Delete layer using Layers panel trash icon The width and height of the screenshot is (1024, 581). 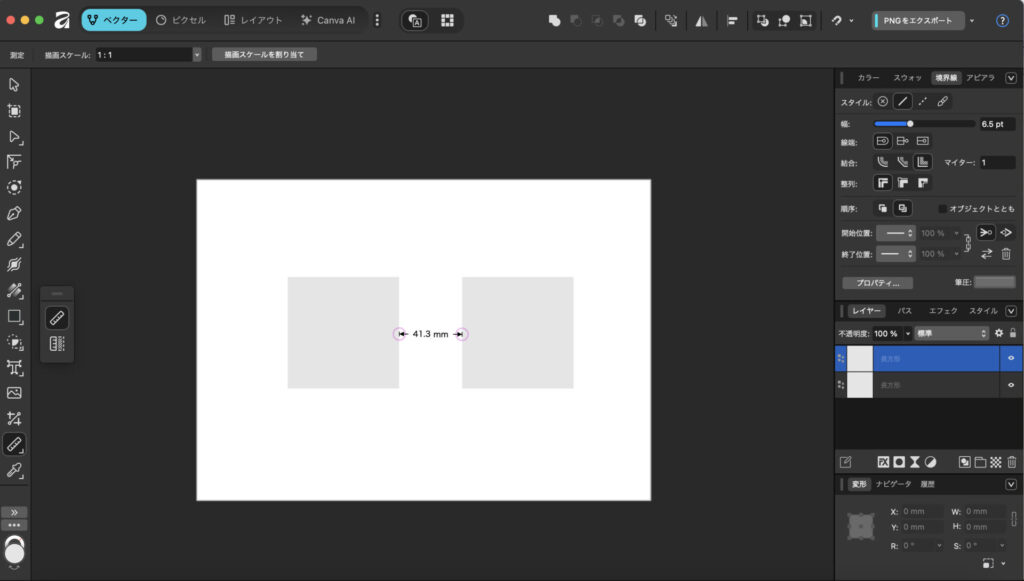(1011, 462)
